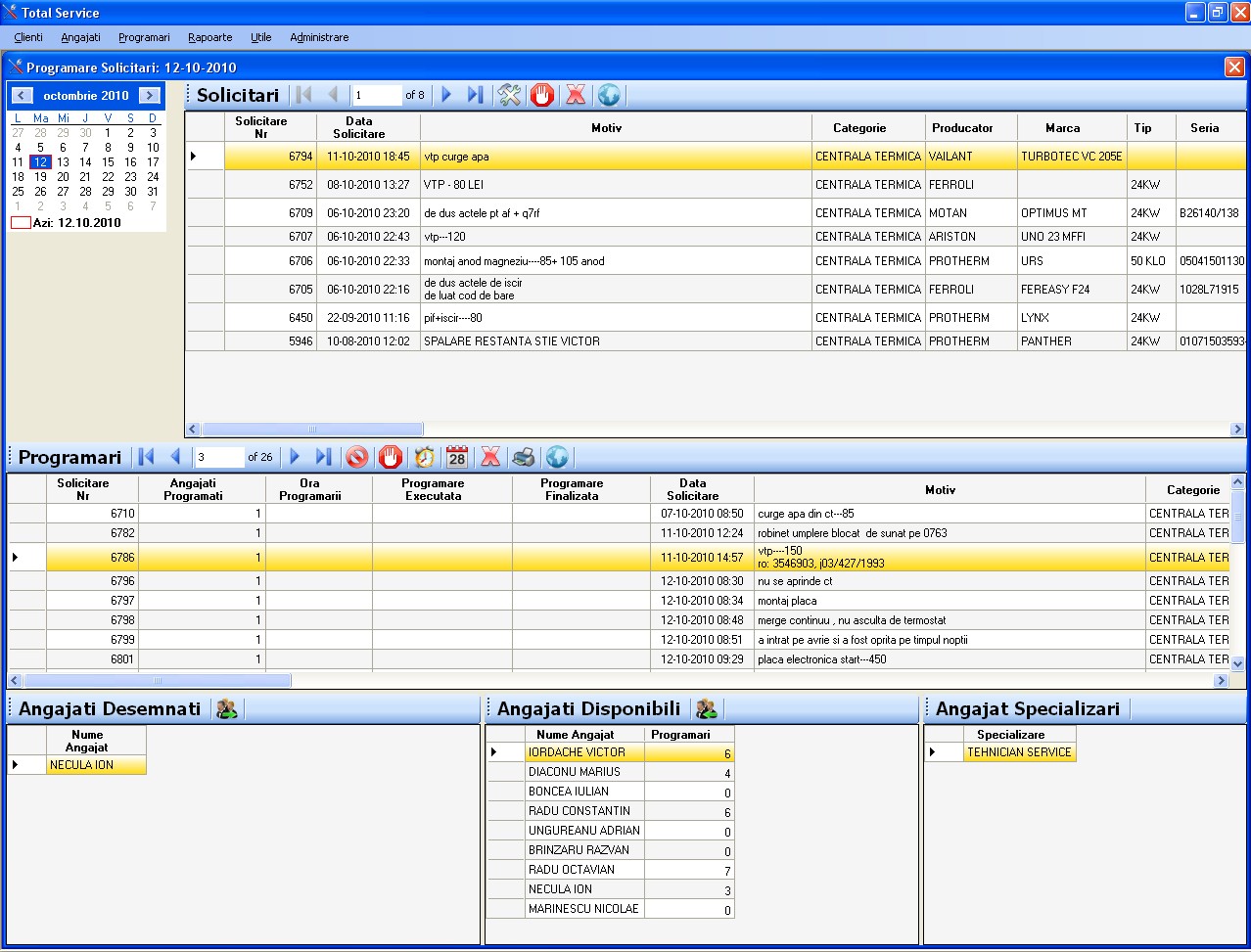The width and height of the screenshot is (1251, 952).
Task: Go to previous record in Solicitari toolbar
Action: coord(334,95)
